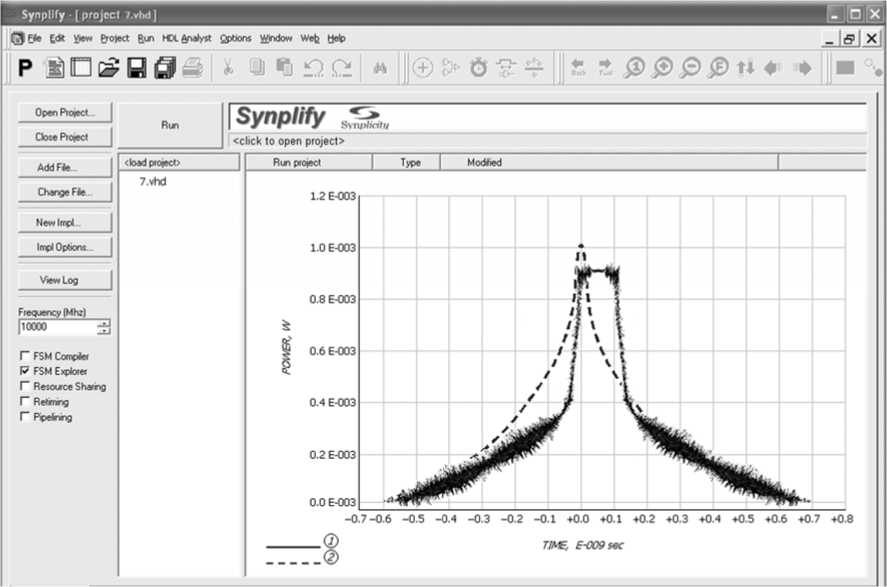Click the stopwatch timing icon

tap(479, 68)
